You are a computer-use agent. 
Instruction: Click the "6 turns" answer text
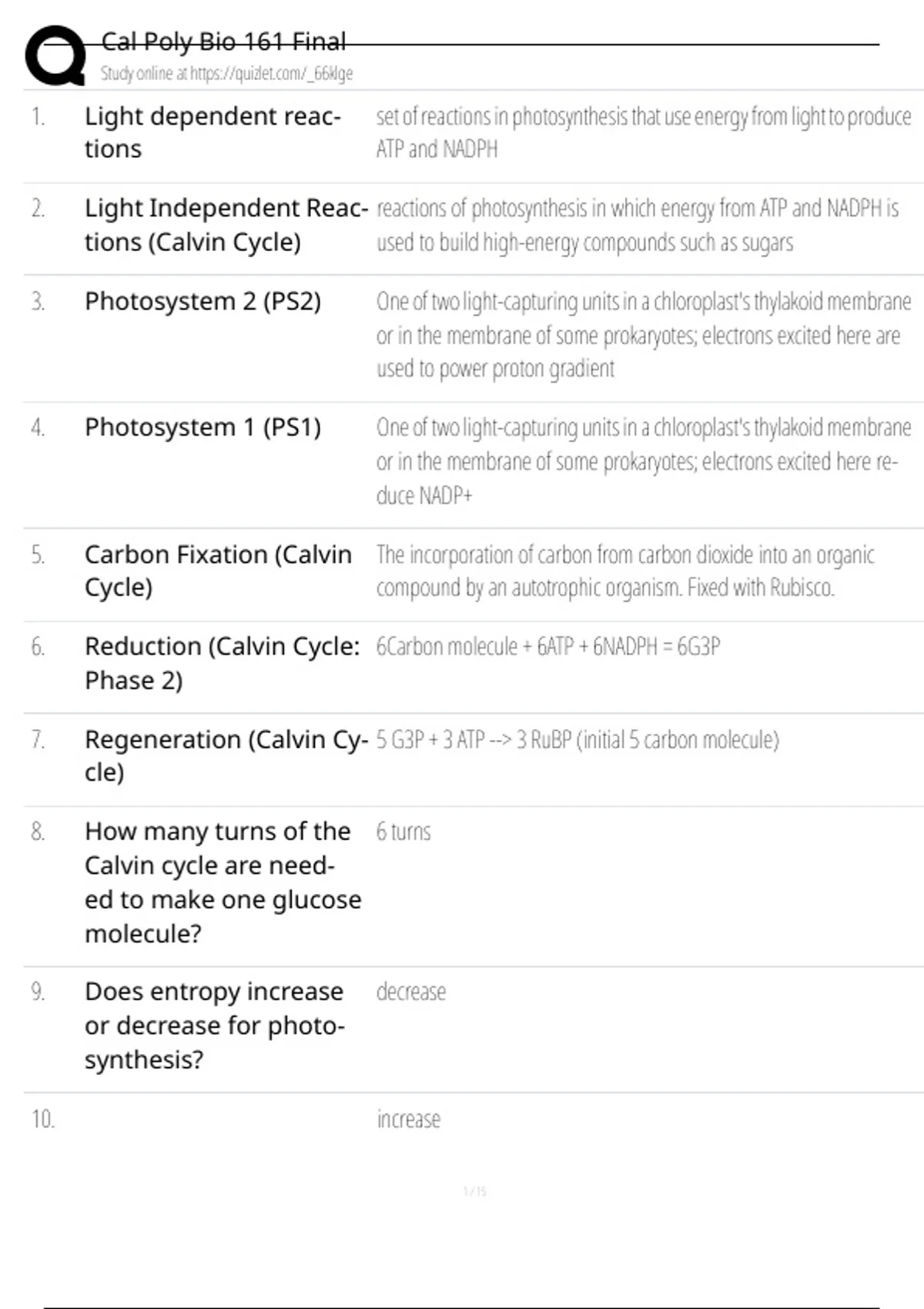[x=403, y=832]
